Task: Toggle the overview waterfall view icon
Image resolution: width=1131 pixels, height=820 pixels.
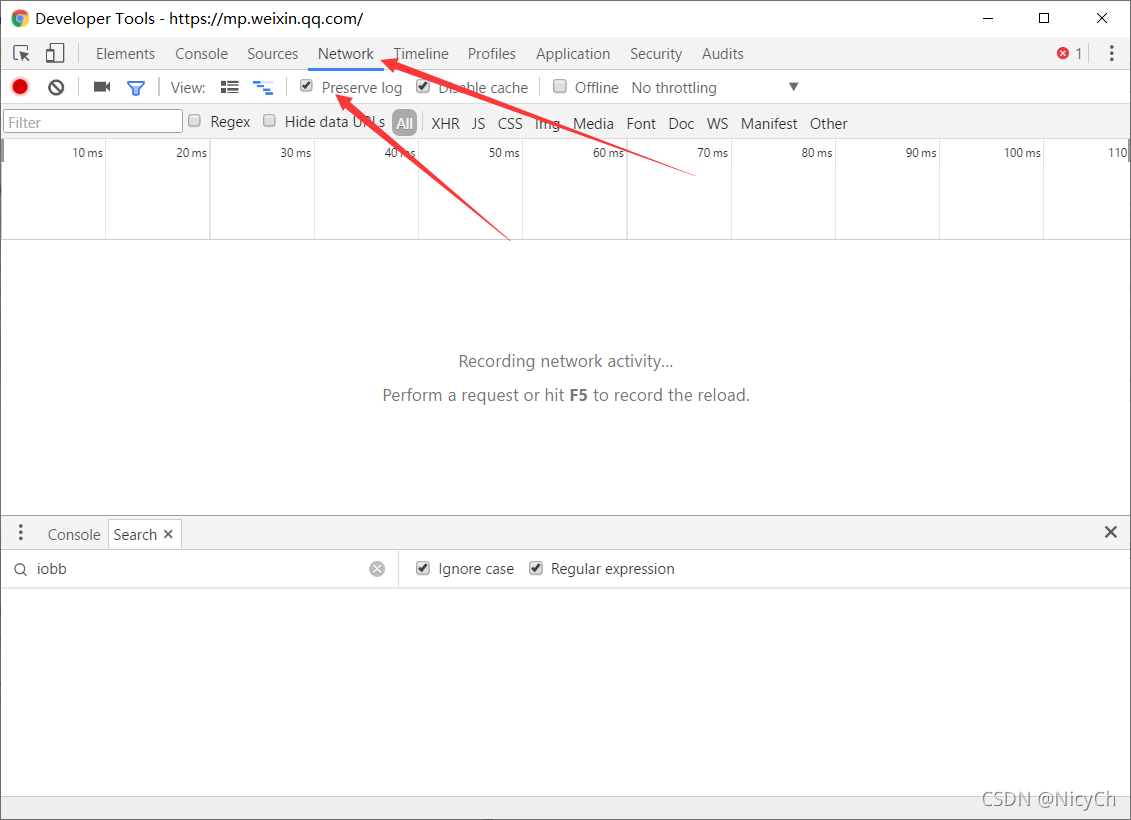Action: 263,87
